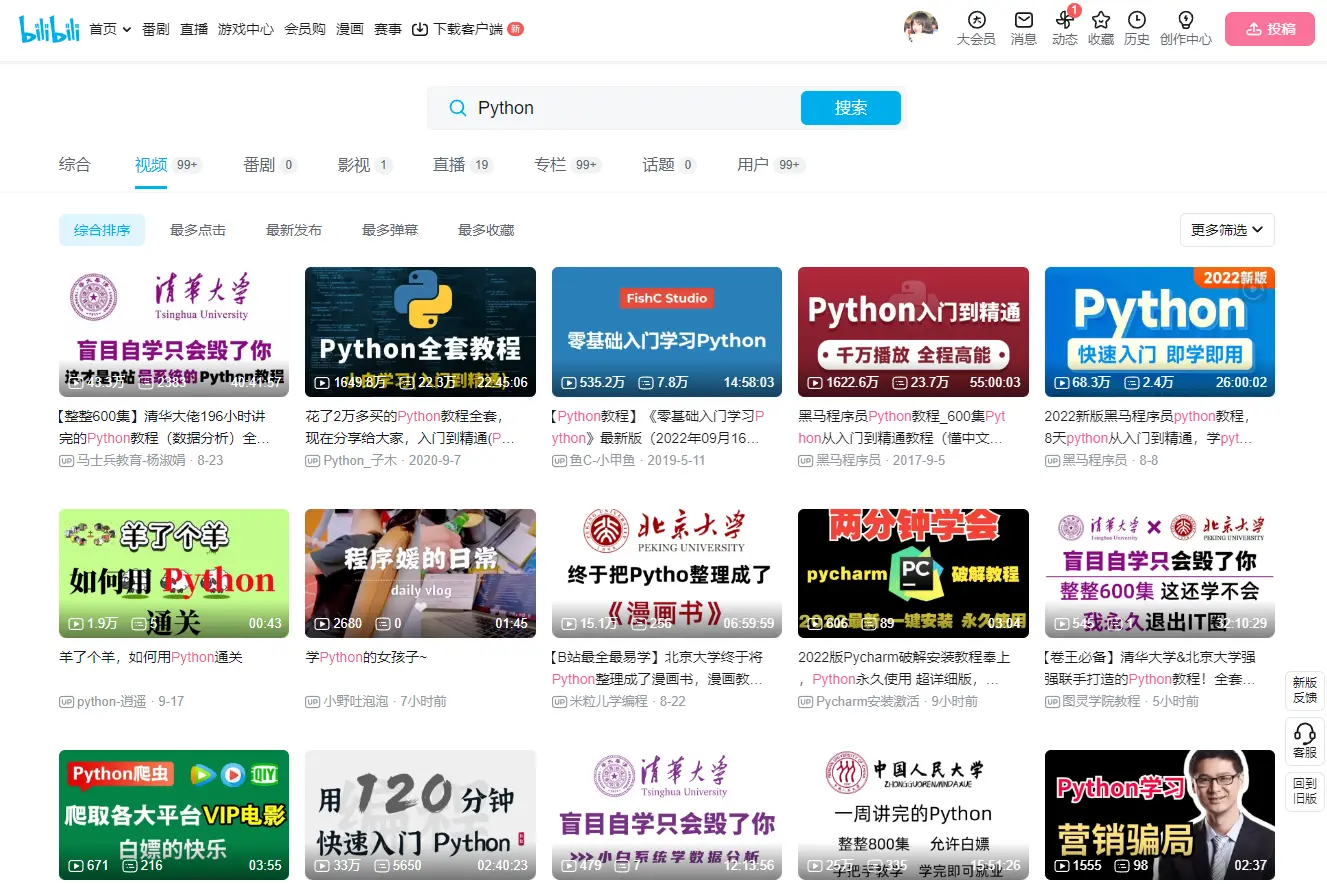
Task: Open uploader python-逍遥
Action: point(112,701)
